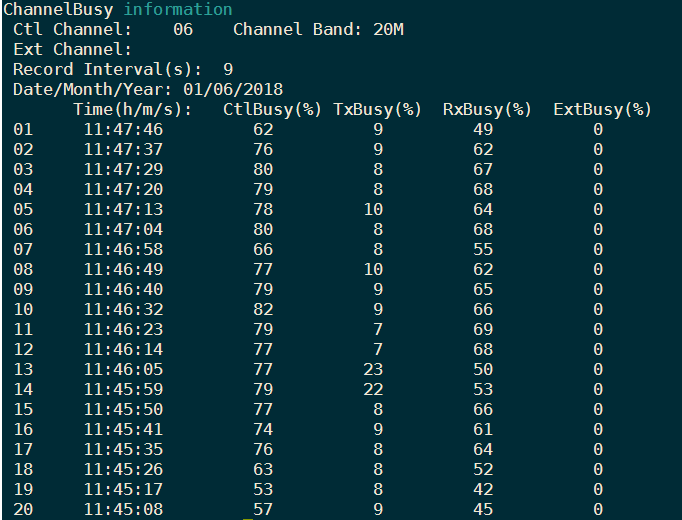Click the timestamp 11:47:46 in row 01
The height and width of the screenshot is (520, 682).
point(123,129)
